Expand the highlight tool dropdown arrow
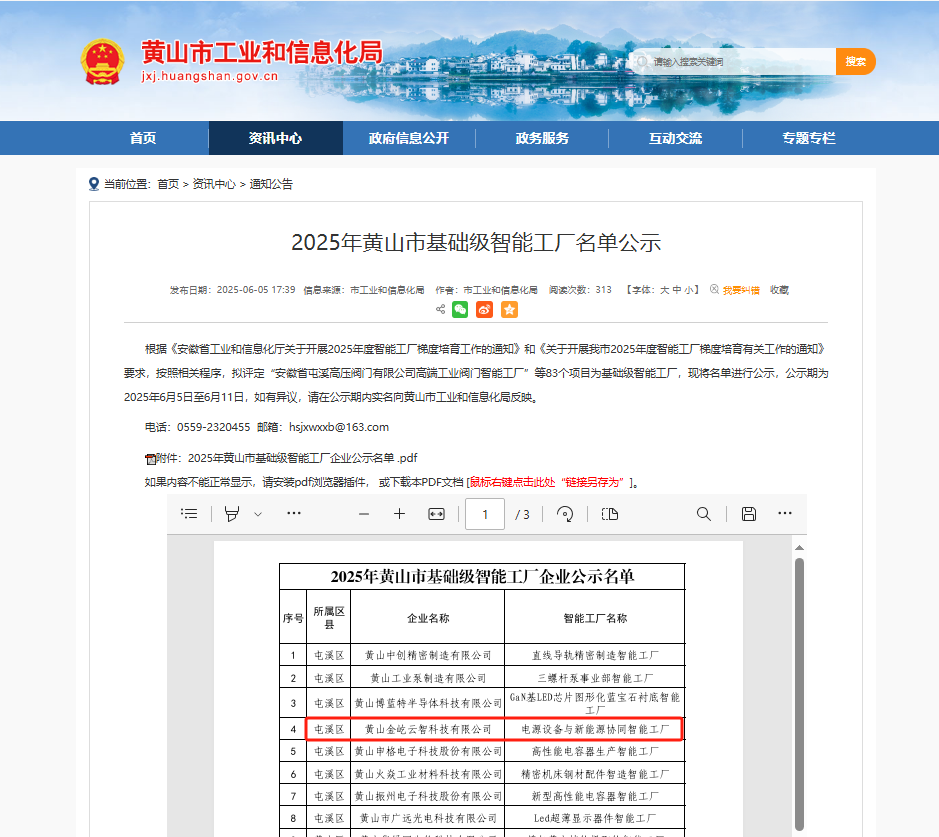Image resolution: width=939 pixels, height=837 pixels. point(258,514)
